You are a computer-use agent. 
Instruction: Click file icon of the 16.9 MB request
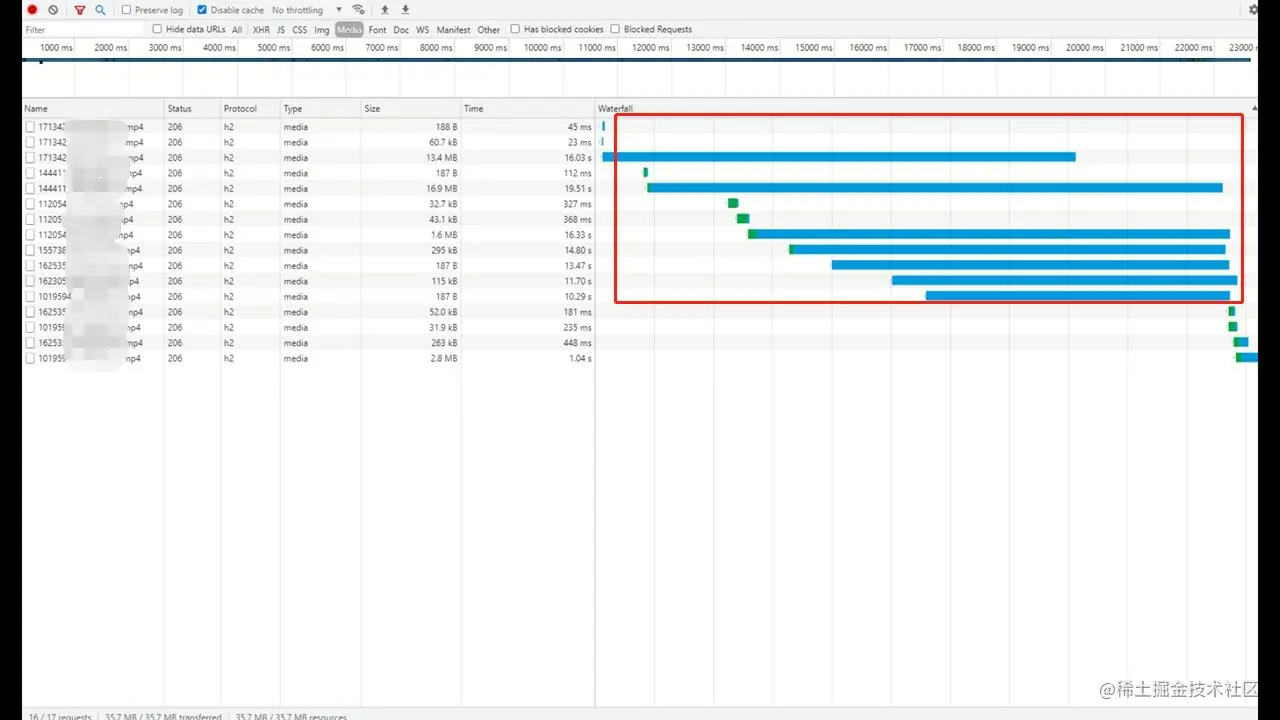pos(30,189)
